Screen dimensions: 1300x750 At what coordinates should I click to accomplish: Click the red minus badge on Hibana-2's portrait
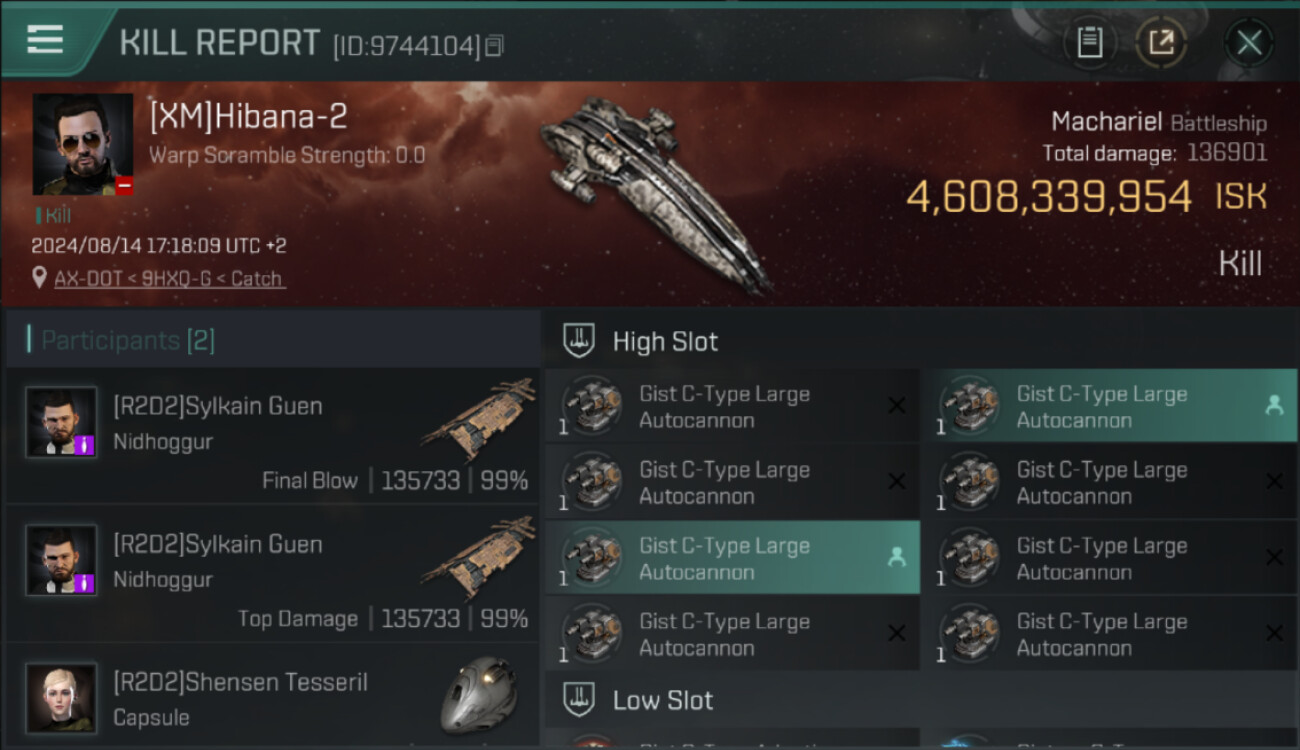click(124, 185)
